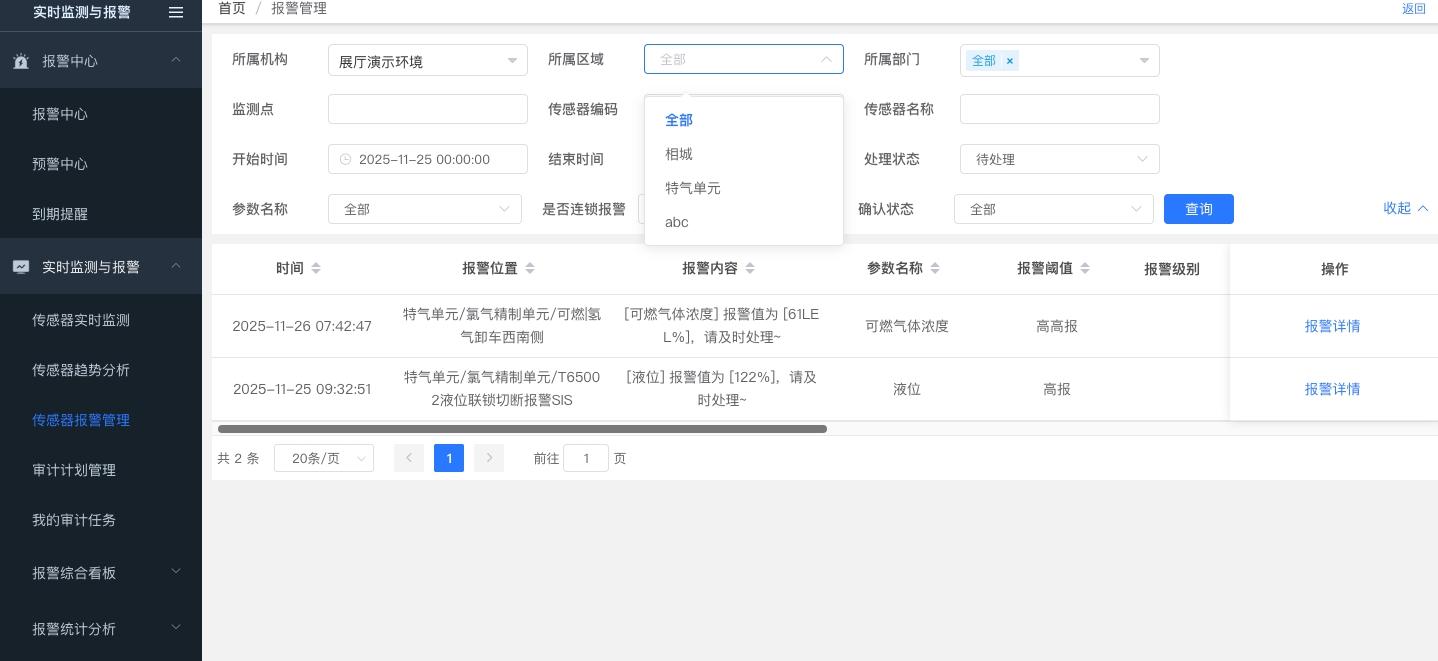
Task: Click the sort arrows on 时间 column
Action: coord(316,268)
